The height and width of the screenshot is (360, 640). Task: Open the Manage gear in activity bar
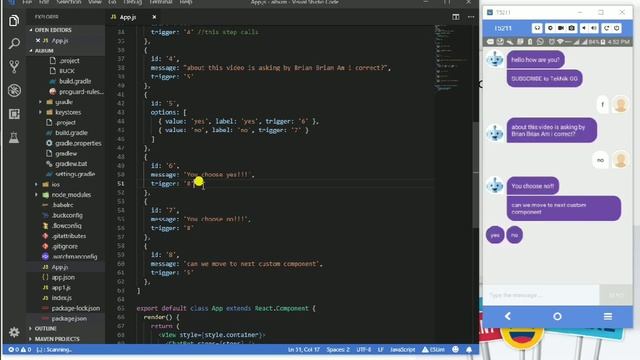pyautogui.click(x=14, y=332)
